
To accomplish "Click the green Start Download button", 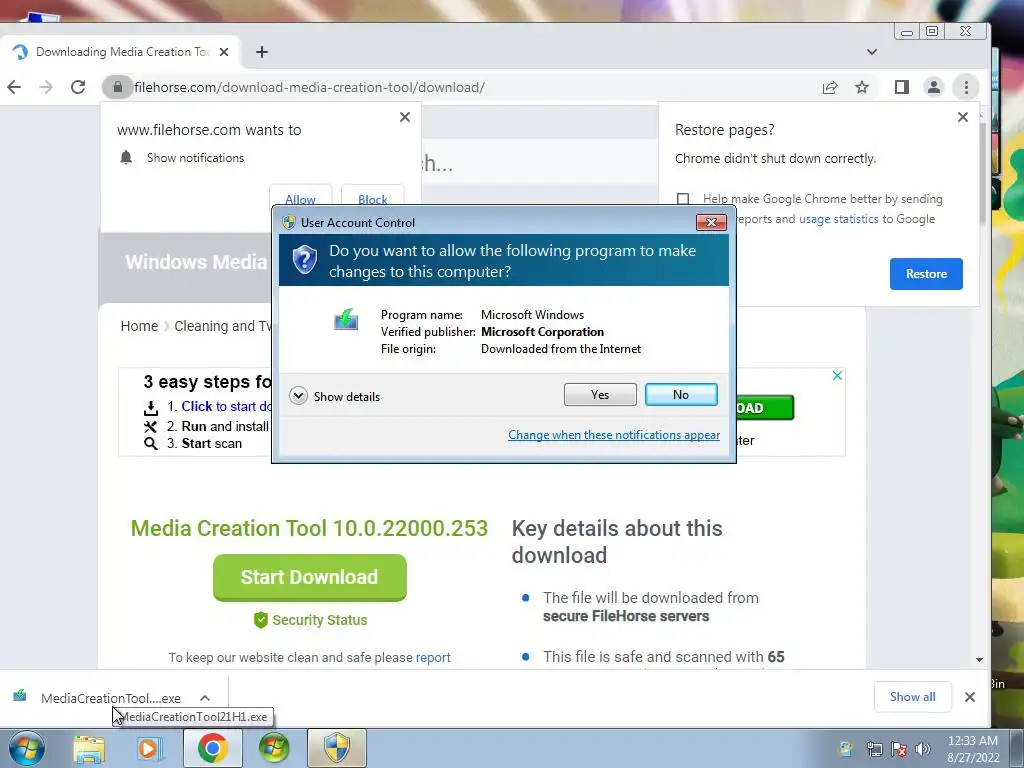I will (x=310, y=577).
